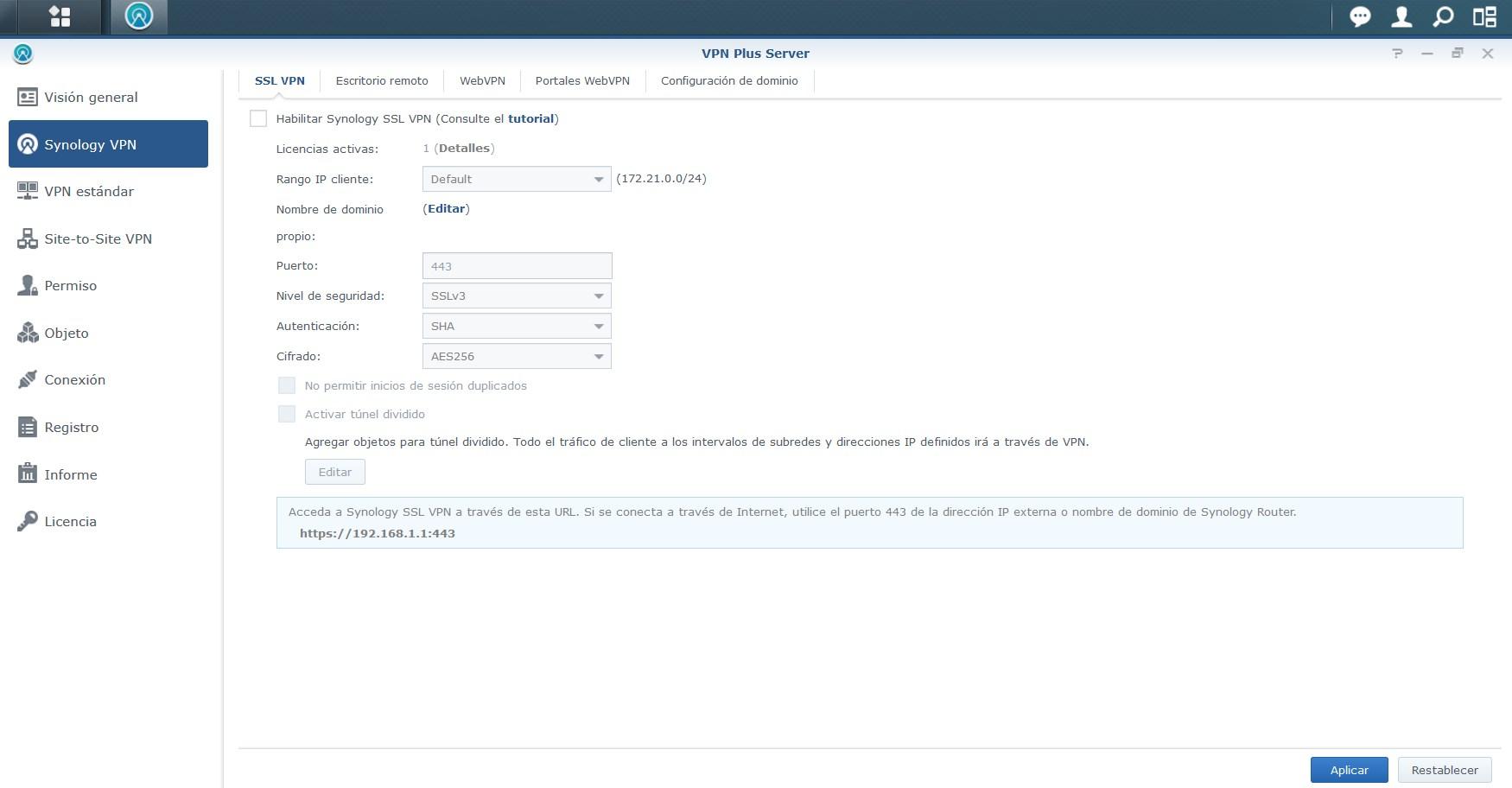The image size is (1512, 788).
Task: Open the widgets panel icon
Action: (x=1484, y=16)
